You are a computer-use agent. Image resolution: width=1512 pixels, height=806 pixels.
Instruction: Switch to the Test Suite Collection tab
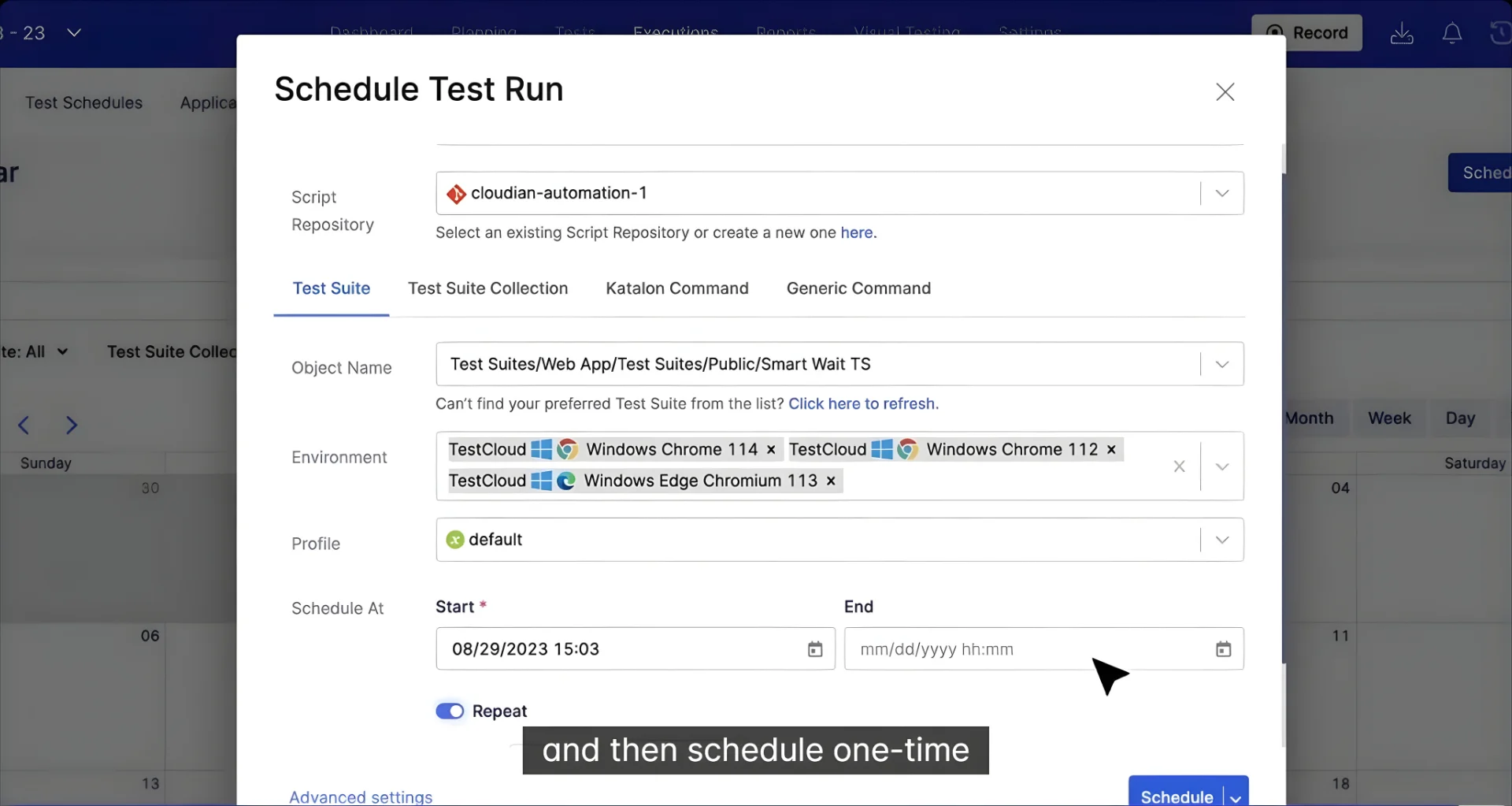click(x=487, y=288)
